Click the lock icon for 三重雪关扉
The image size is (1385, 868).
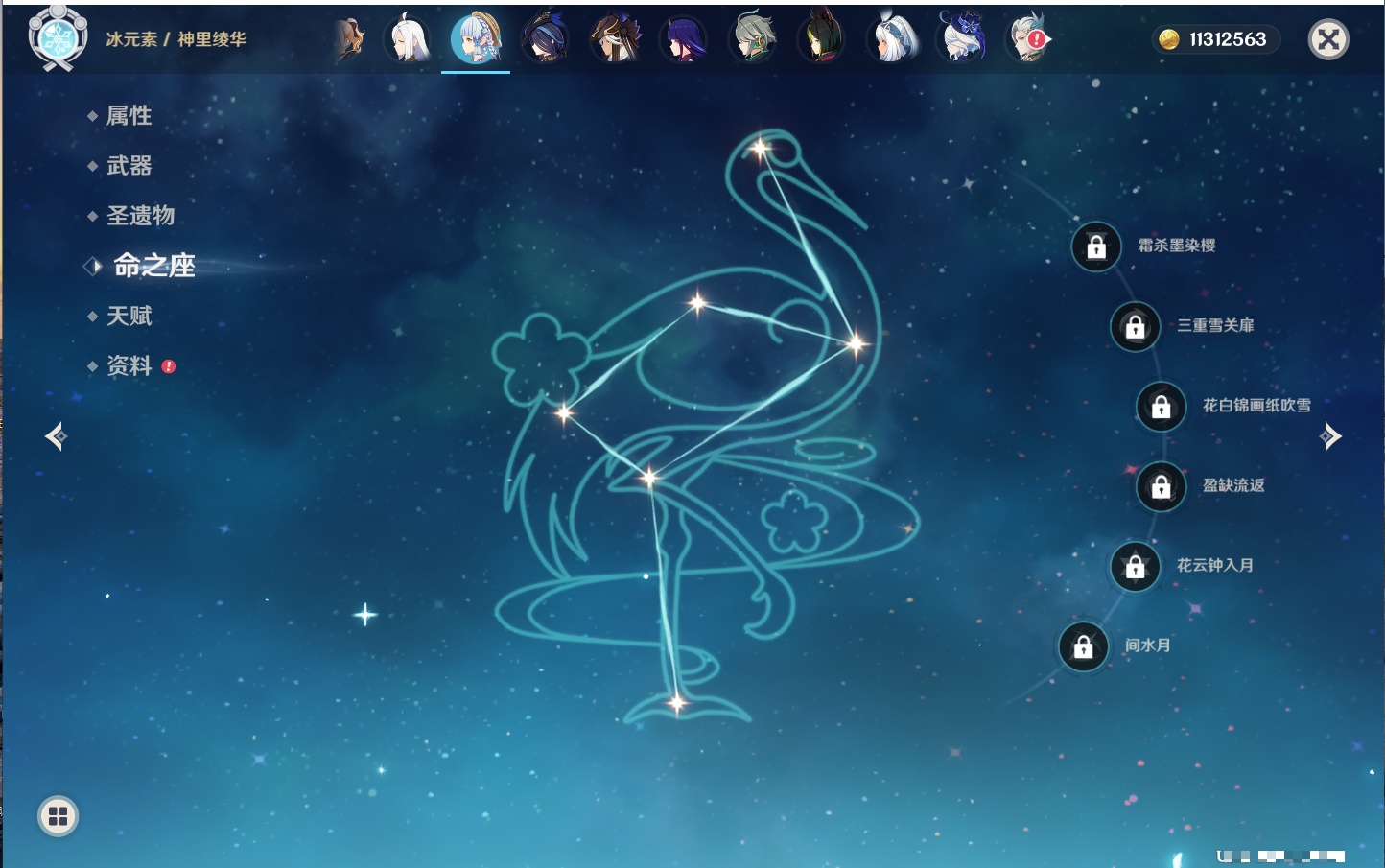tap(1135, 326)
